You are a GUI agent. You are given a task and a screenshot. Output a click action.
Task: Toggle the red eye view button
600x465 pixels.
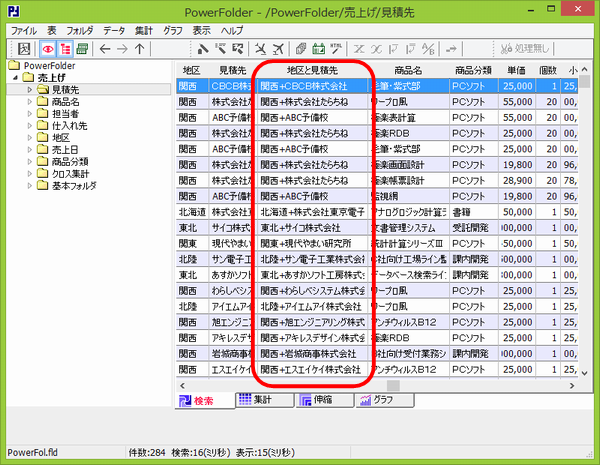[x=48, y=49]
